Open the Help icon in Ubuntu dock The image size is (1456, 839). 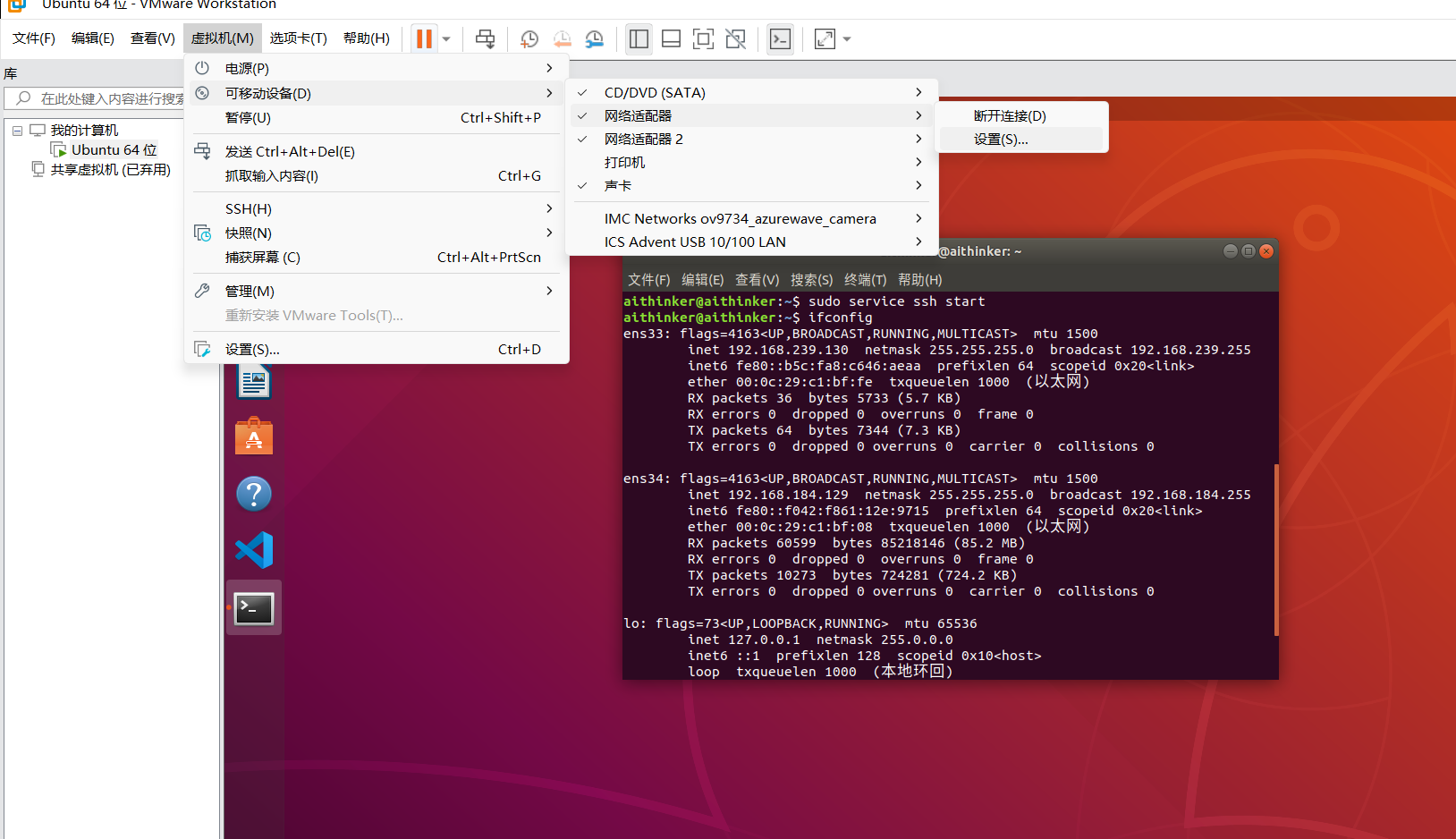coord(254,493)
